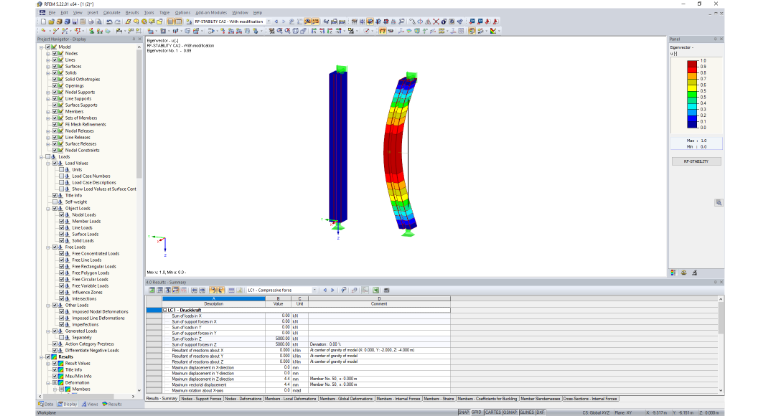The image size is (760, 416).
Task: Toggle the Nodal Supports checkbox
Action: pos(55,92)
